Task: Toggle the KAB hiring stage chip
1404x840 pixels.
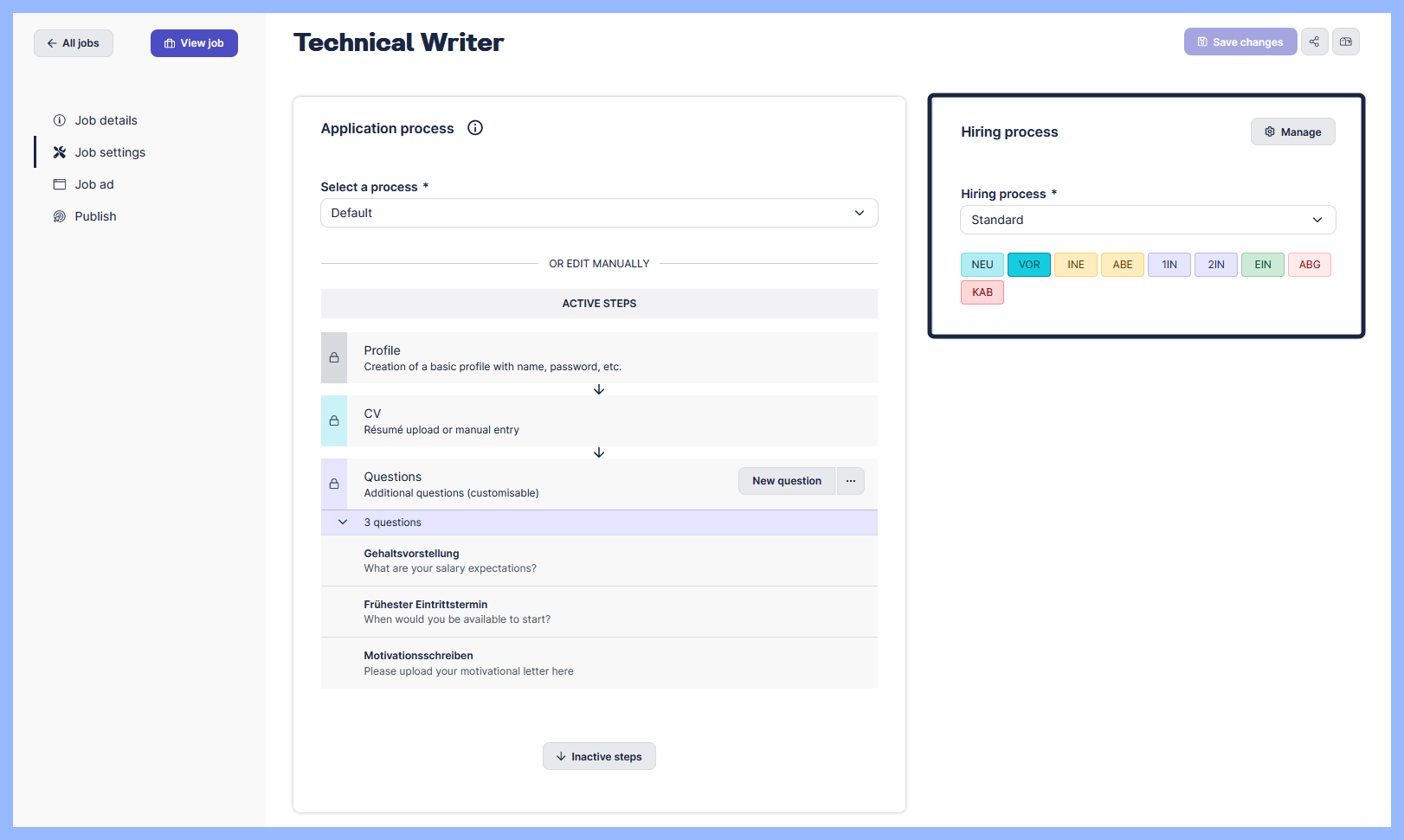Action: tap(982, 292)
